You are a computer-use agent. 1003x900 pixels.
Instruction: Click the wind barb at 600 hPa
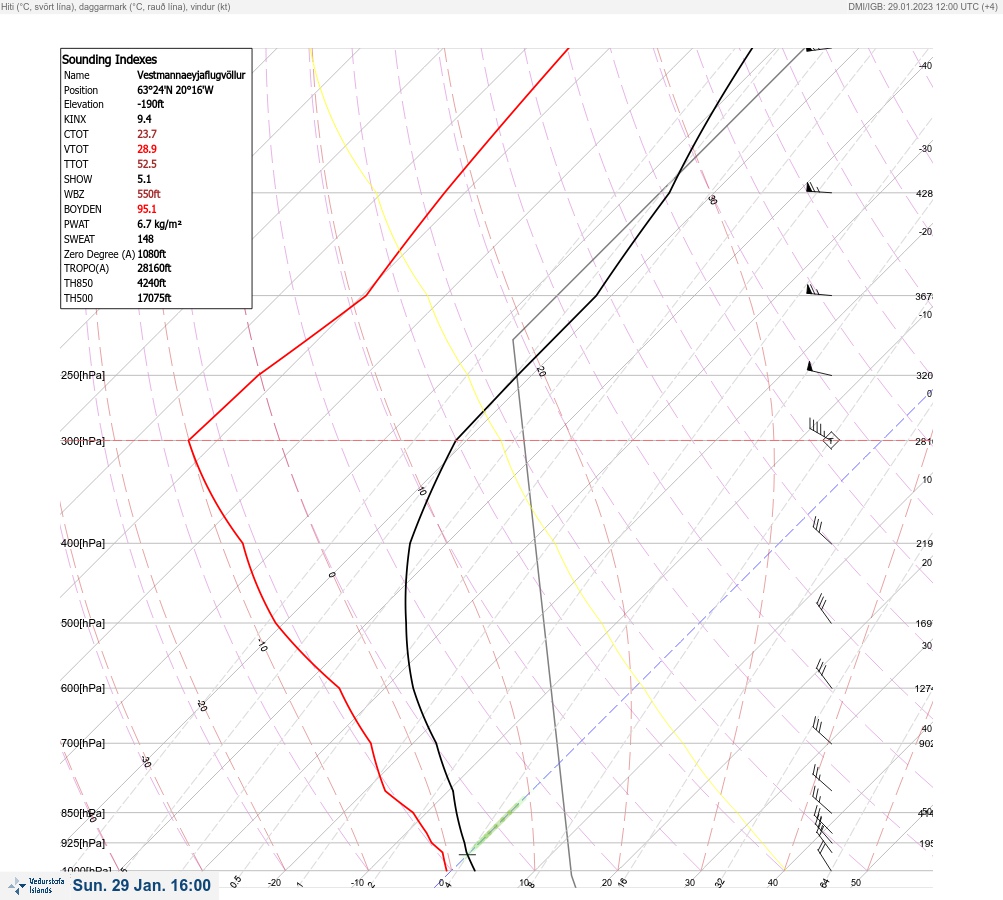(825, 674)
